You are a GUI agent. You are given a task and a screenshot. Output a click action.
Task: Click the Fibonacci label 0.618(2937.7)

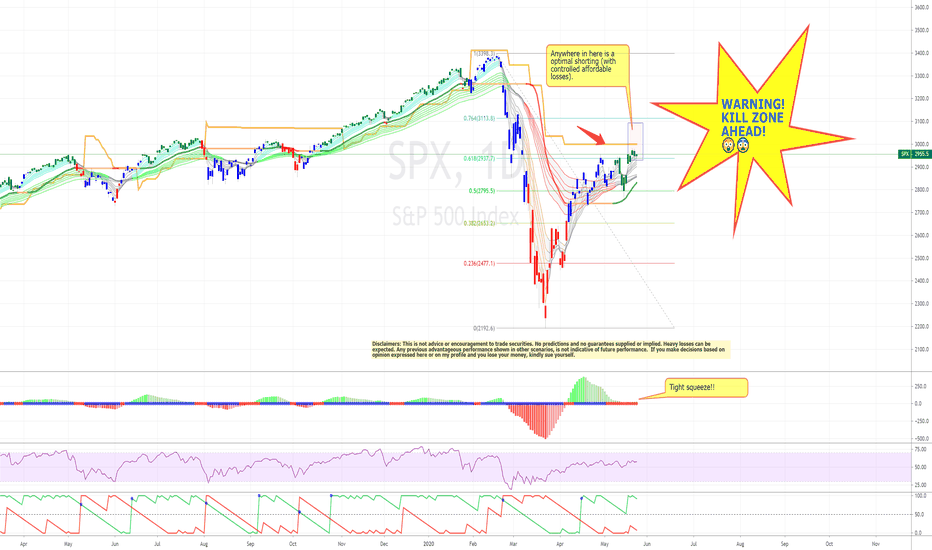(x=479, y=159)
